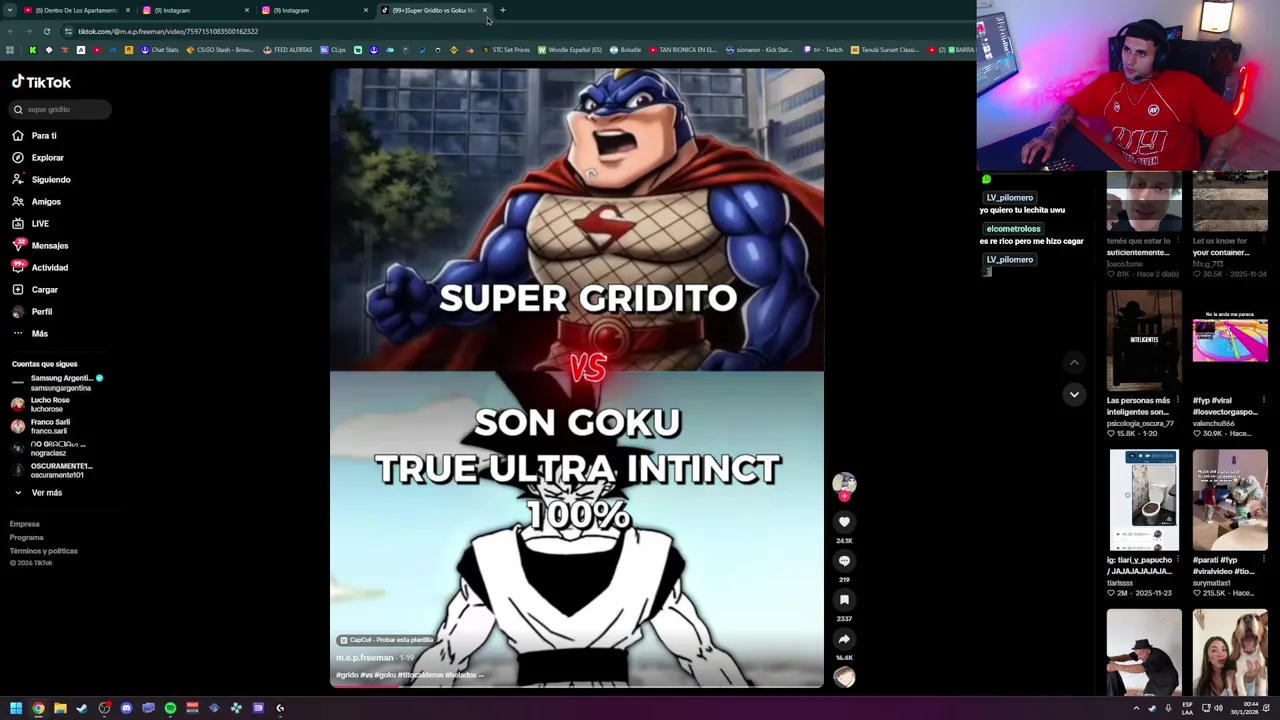Open the spinning sound disc icon
Viewport: 1280px width, 720px height.
click(844, 677)
